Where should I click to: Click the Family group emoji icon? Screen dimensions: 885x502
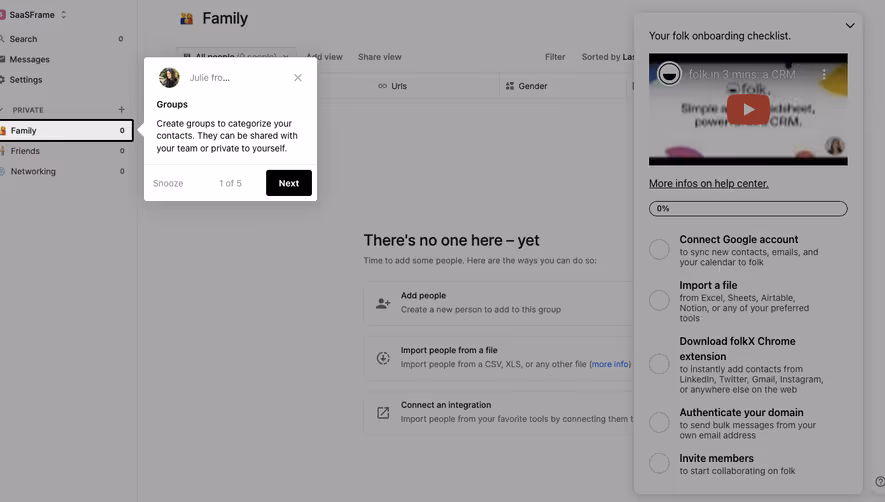[187, 19]
